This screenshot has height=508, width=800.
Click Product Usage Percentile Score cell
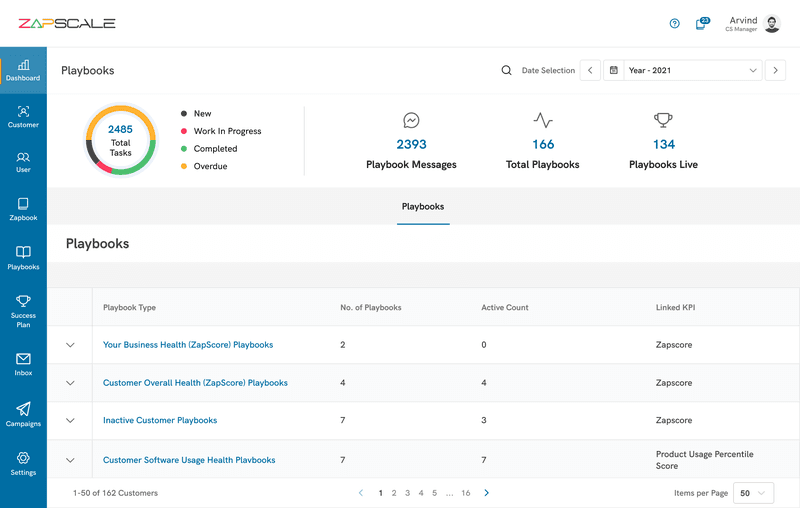705,460
